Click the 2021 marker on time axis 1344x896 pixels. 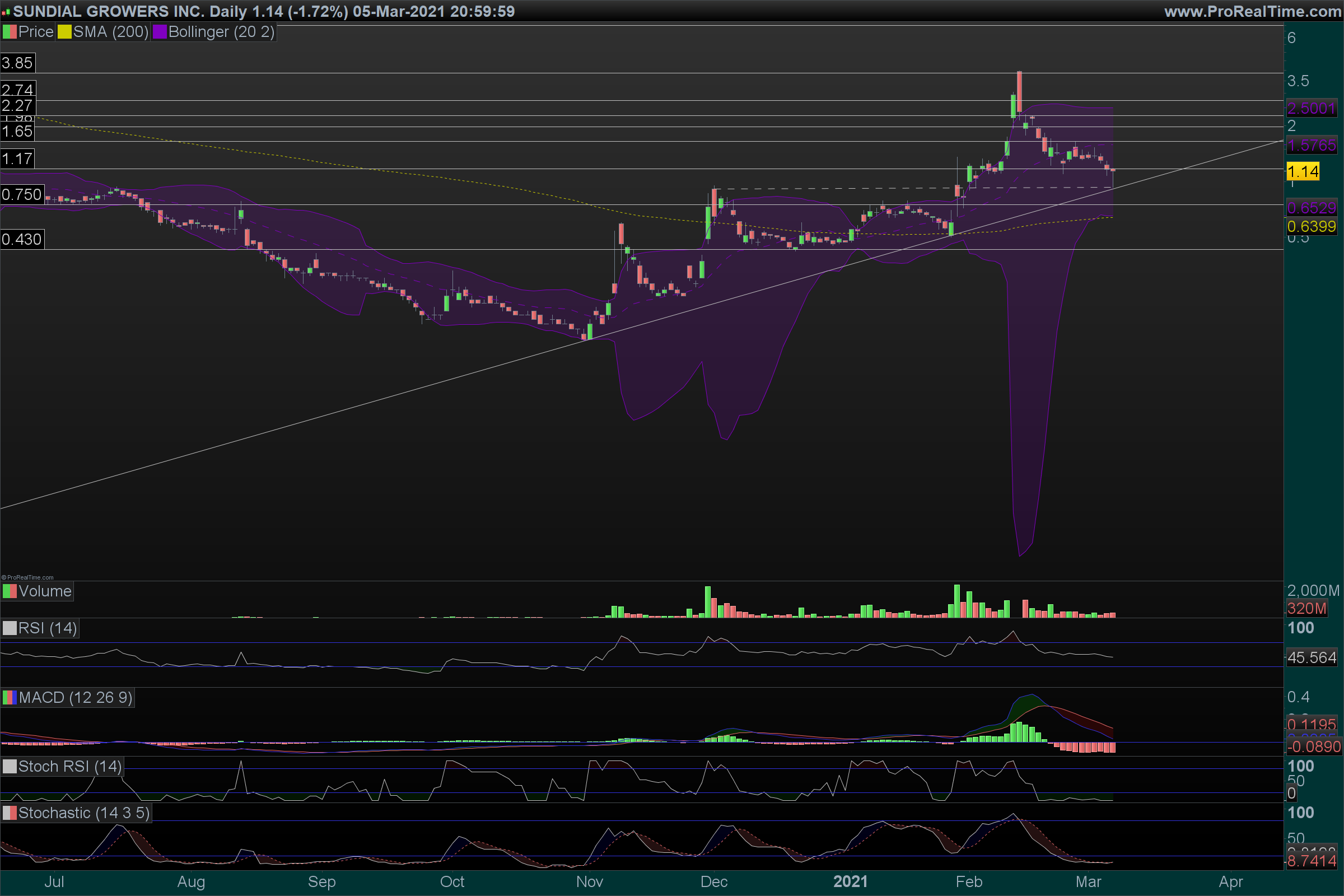850,881
